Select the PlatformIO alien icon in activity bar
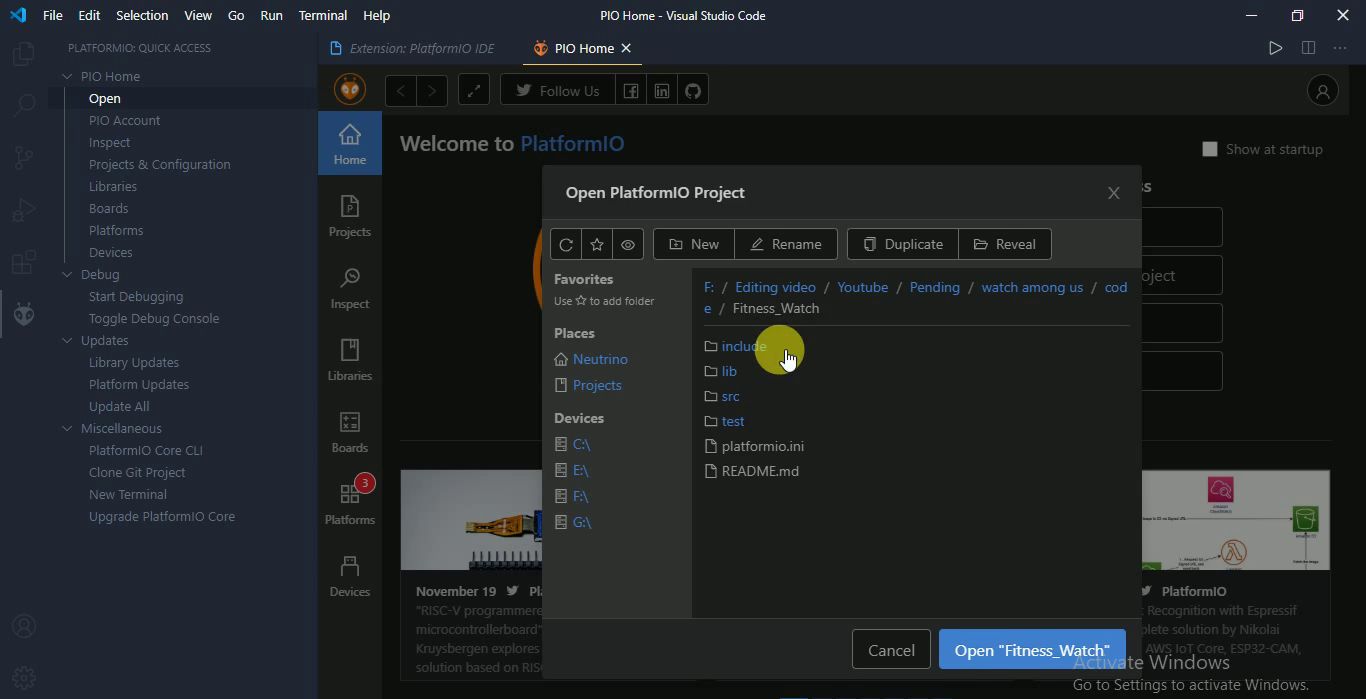 pyautogui.click(x=23, y=314)
